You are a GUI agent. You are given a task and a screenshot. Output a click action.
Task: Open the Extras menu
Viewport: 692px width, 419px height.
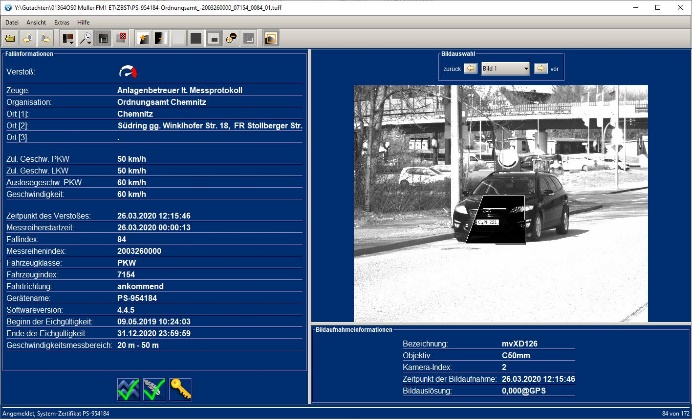[x=62, y=21]
